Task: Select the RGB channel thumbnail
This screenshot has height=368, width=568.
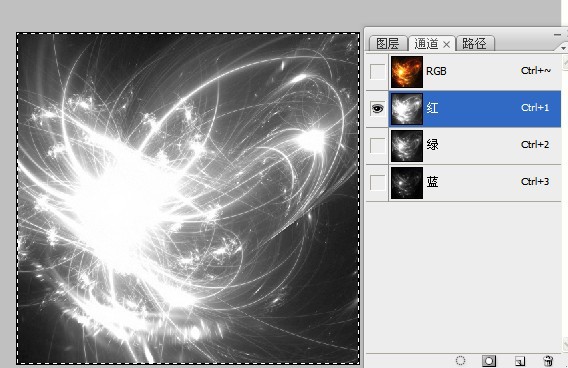Action: point(407,72)
